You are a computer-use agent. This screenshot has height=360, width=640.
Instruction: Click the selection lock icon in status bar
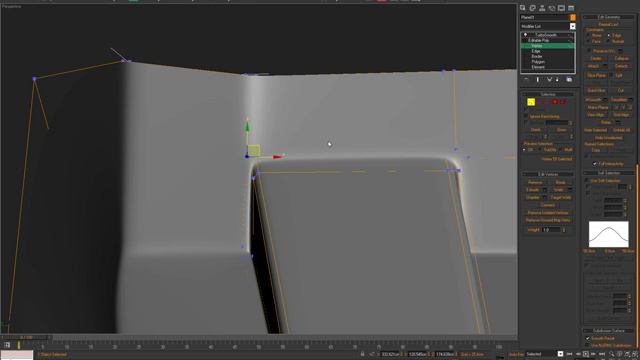tap(362, 354)
